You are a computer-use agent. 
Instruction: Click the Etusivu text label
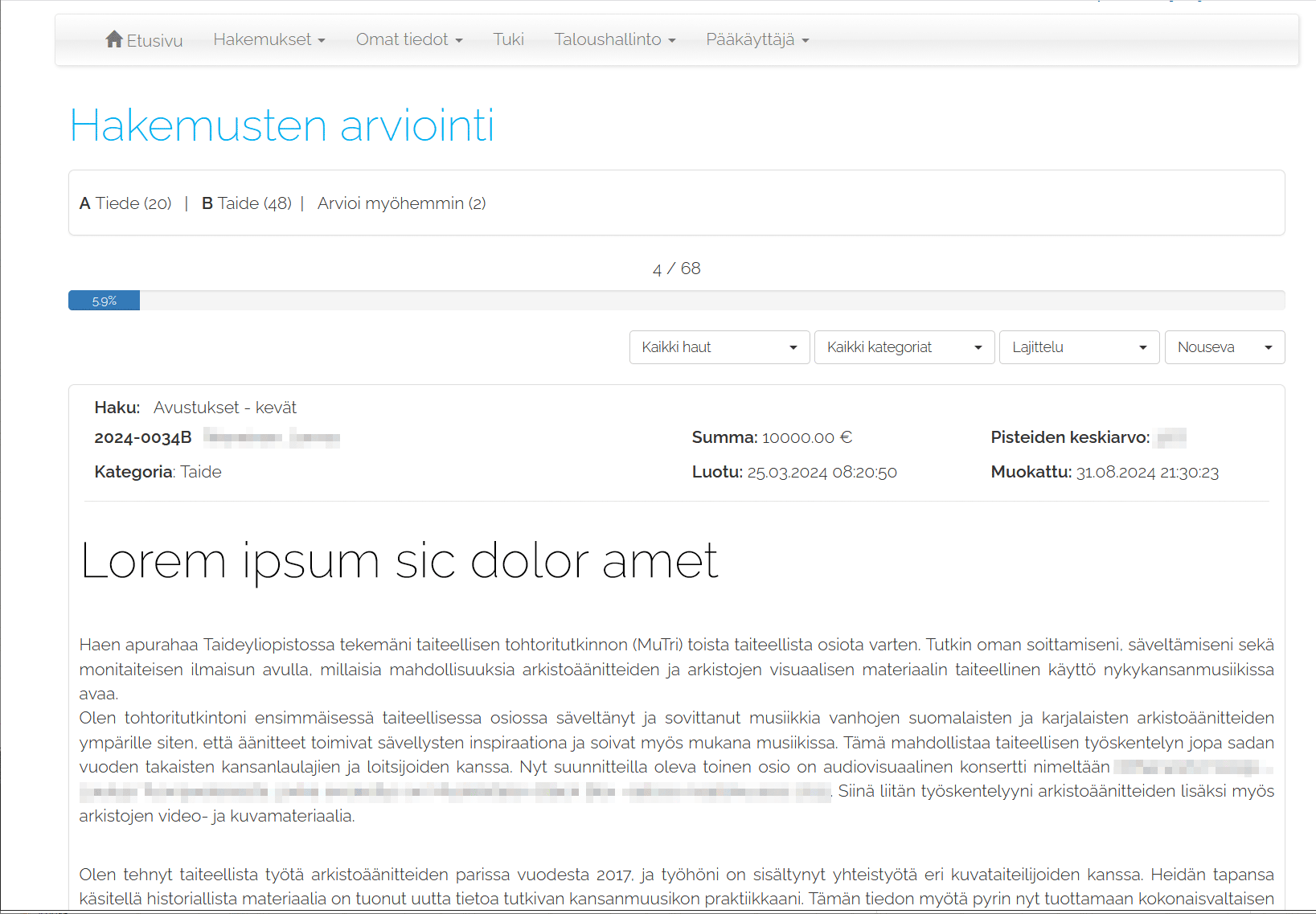154,40
